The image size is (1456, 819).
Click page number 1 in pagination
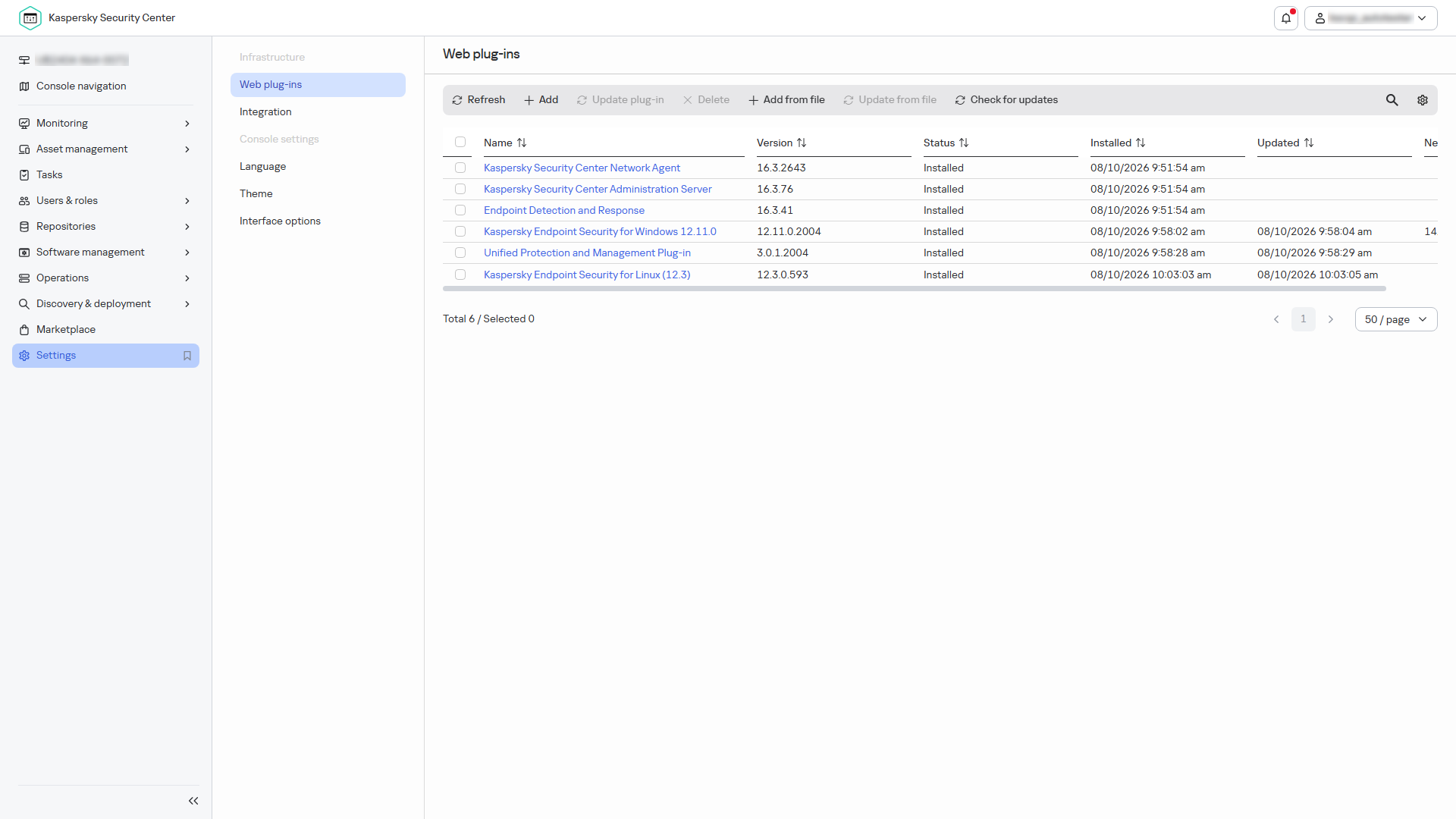(x=1304, y=319)
